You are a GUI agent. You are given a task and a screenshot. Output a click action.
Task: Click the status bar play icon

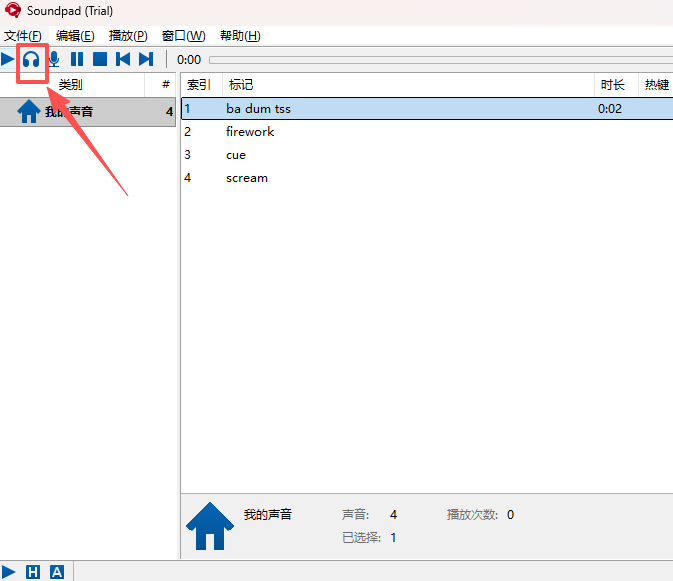tap(9, 572)
